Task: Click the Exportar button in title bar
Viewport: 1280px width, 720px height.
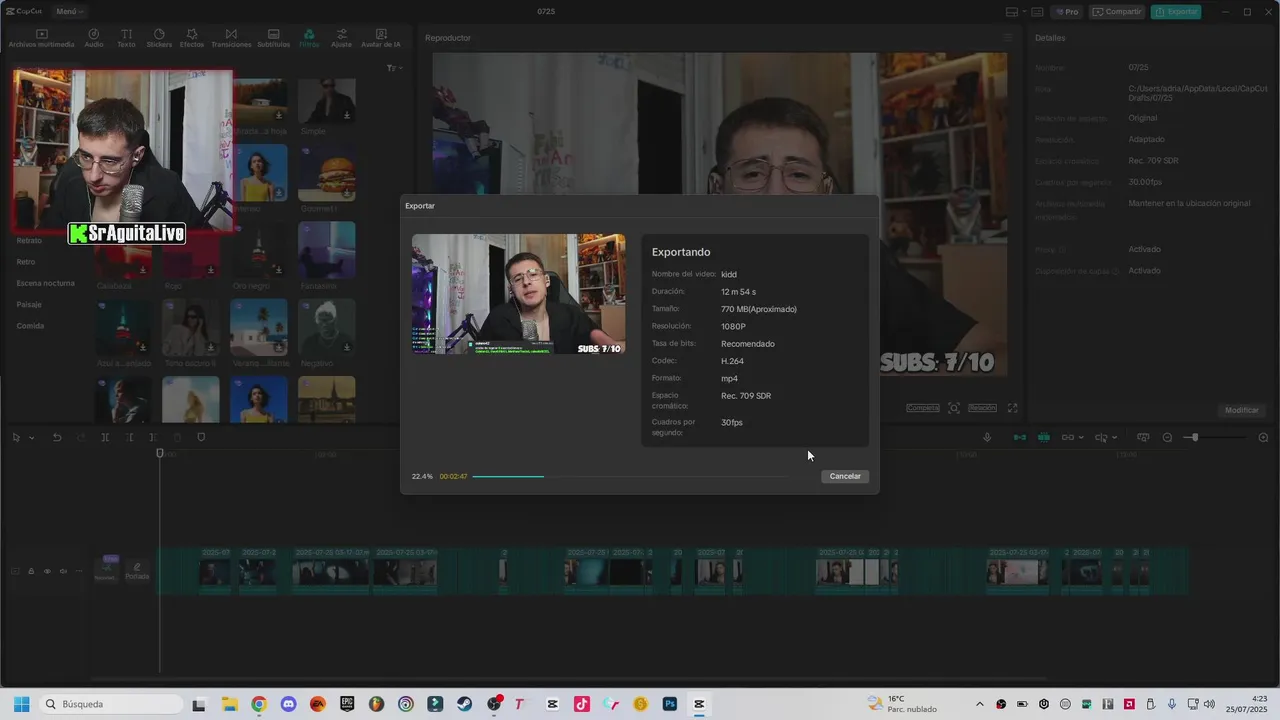Action: tap(1176, 12)
